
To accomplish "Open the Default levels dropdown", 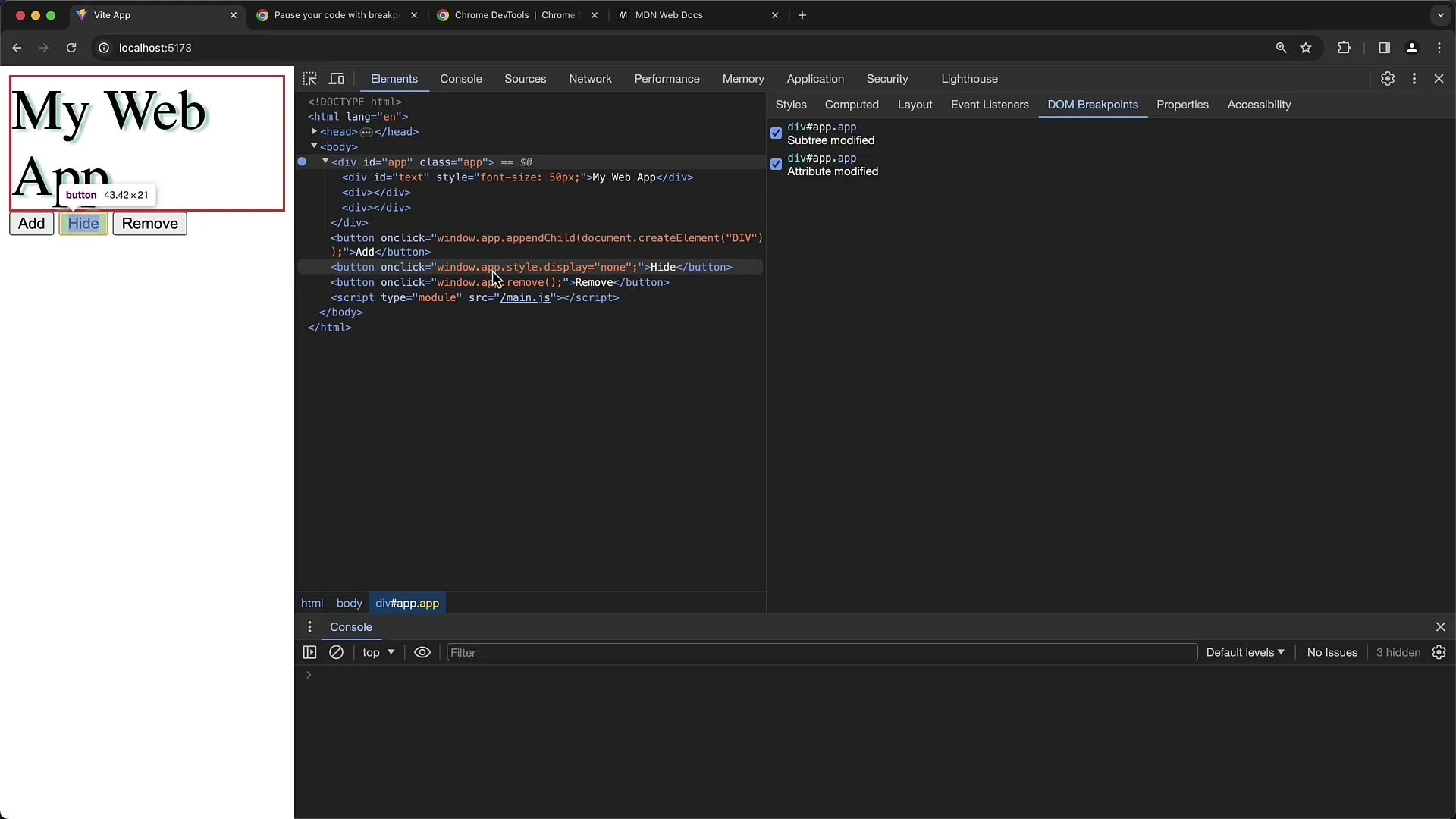I will [x=1243, y=652].
